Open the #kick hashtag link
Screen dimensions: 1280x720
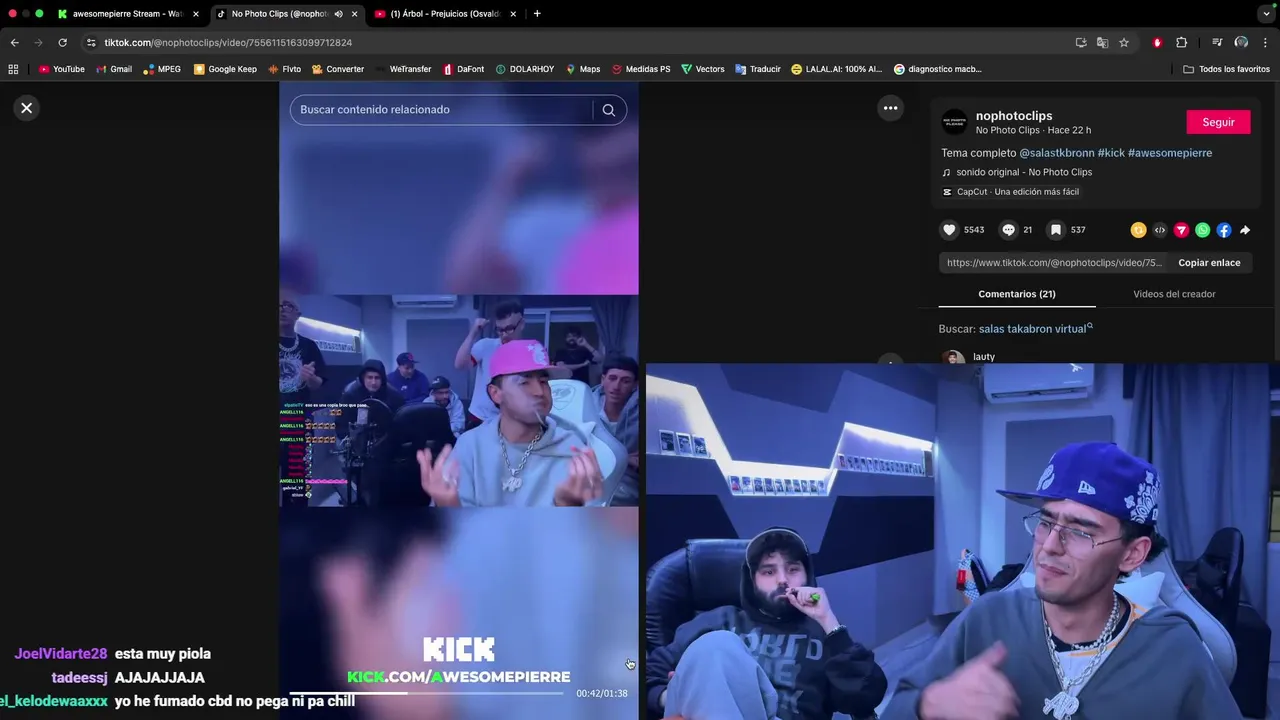click(x=1111, y=153)
